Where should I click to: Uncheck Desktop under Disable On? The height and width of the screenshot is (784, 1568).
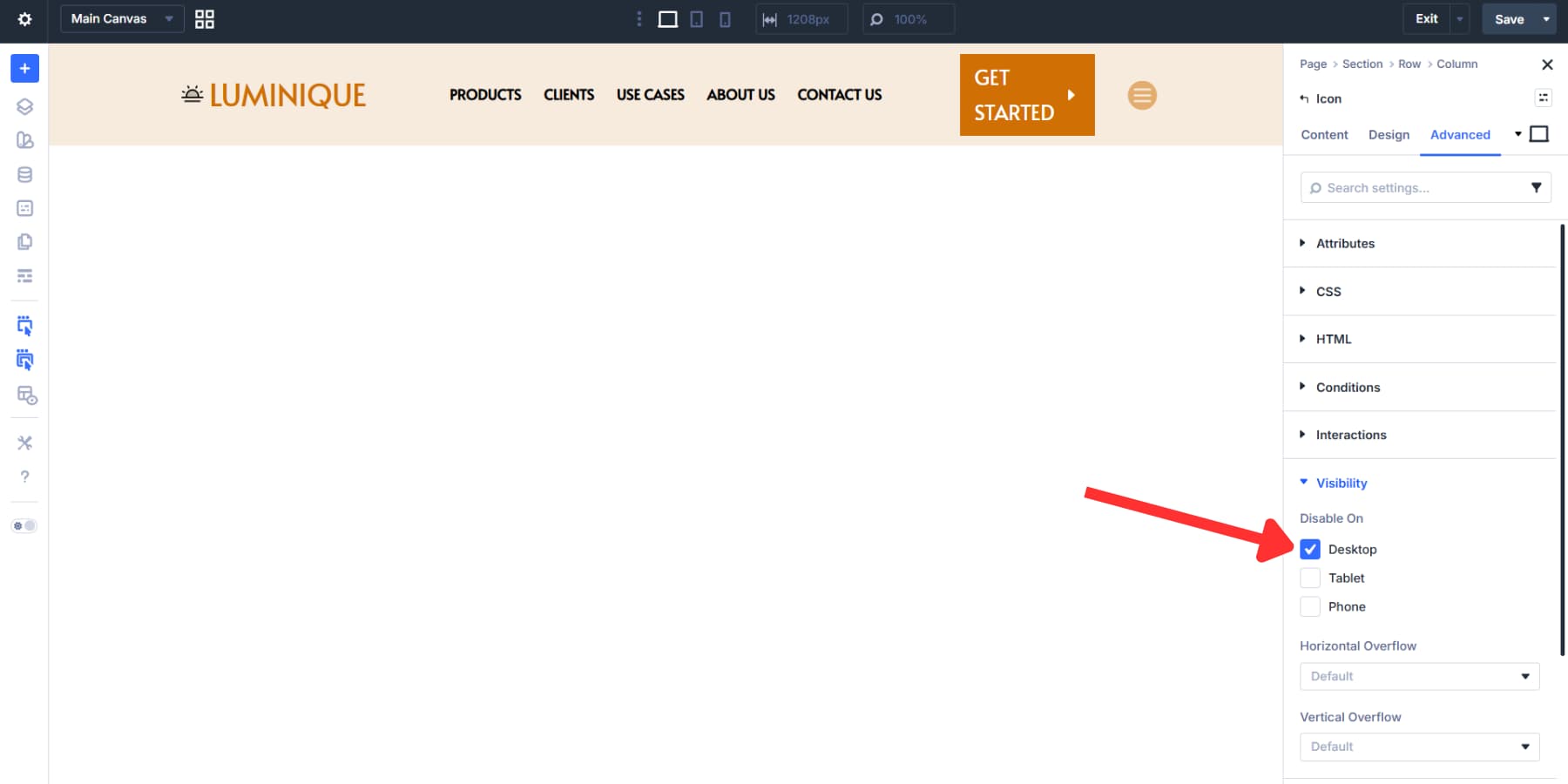tap(1310, 549)
